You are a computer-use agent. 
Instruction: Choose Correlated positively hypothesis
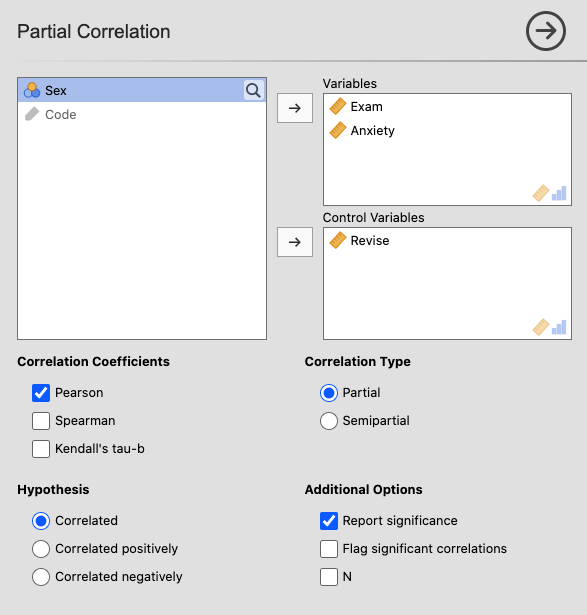coord(41,549)
